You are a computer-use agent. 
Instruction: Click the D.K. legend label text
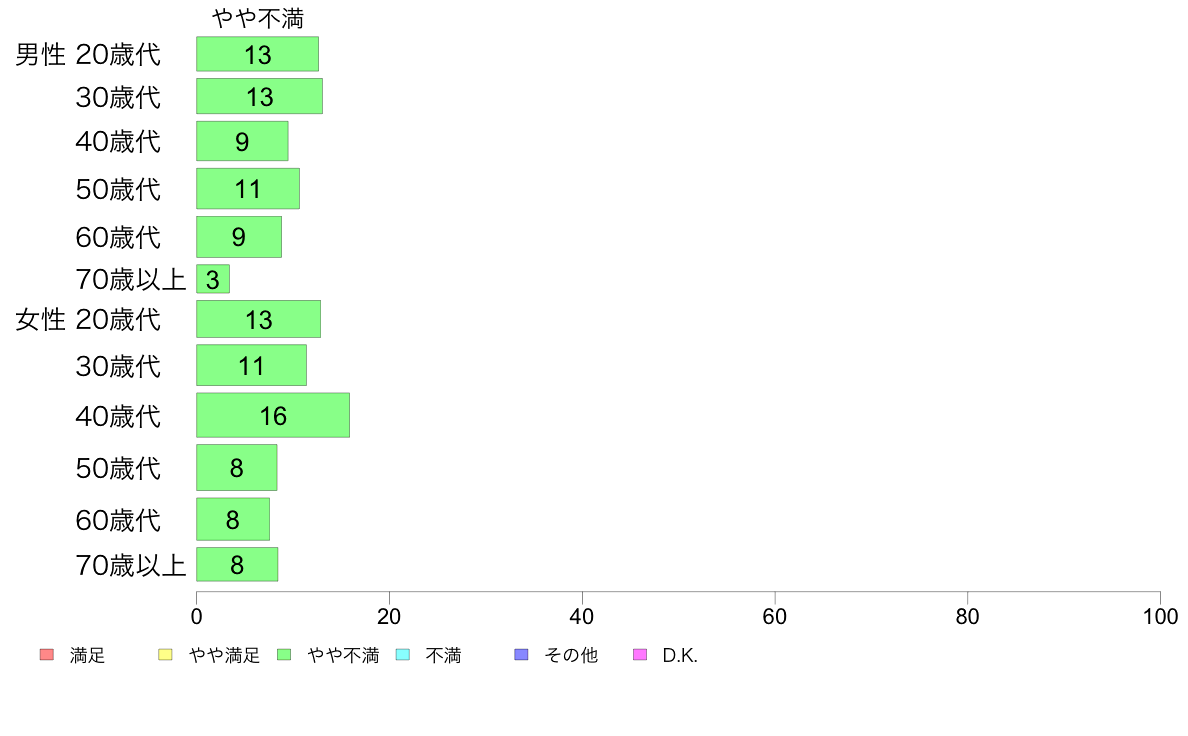pyautogui.click(x=680, y=656)
